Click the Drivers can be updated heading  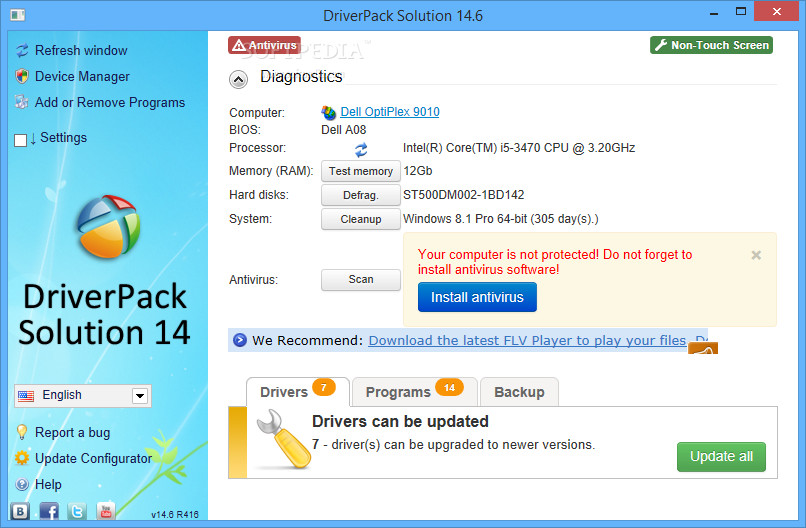400,422
